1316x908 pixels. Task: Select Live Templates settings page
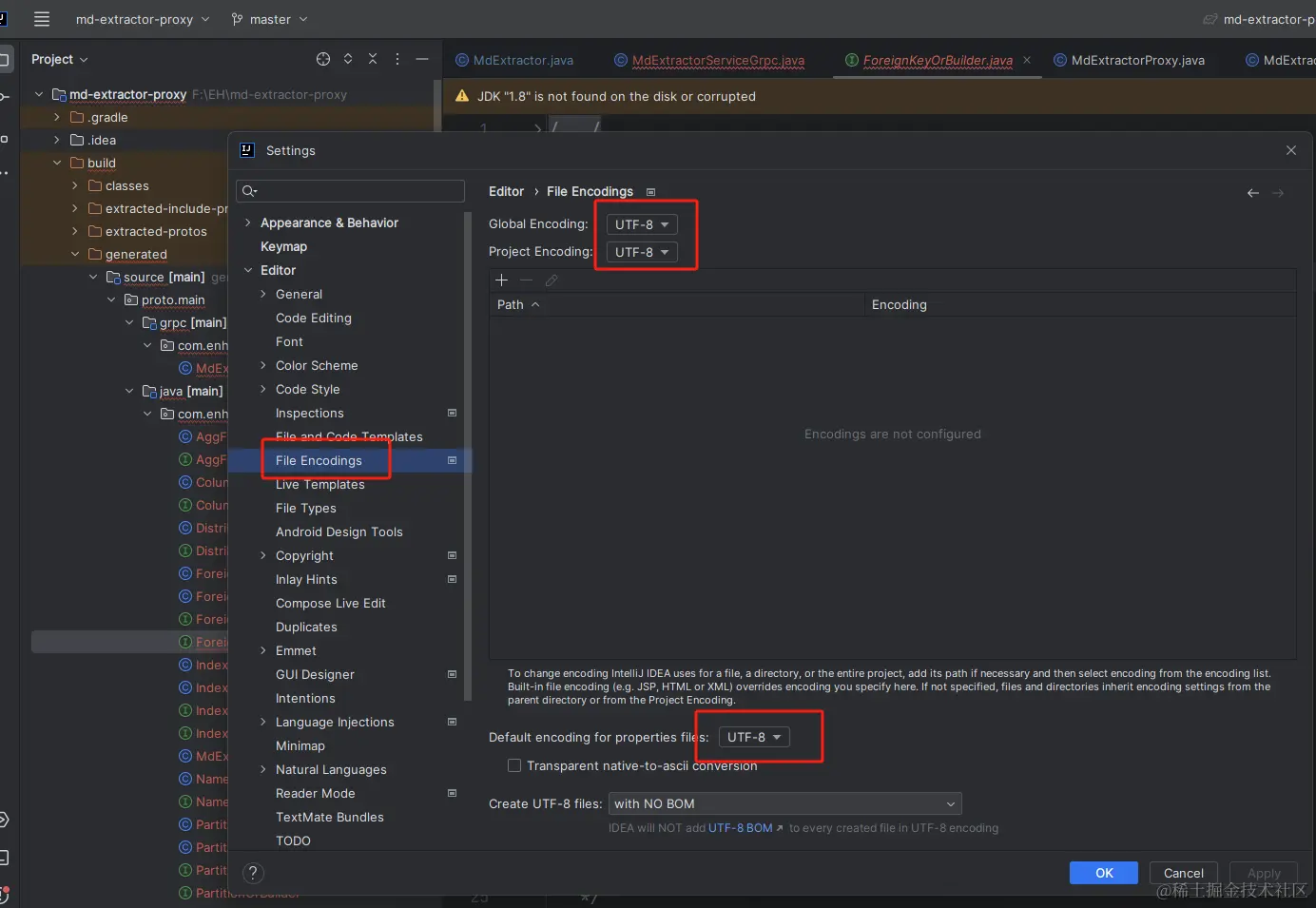[x=319, y=484]
